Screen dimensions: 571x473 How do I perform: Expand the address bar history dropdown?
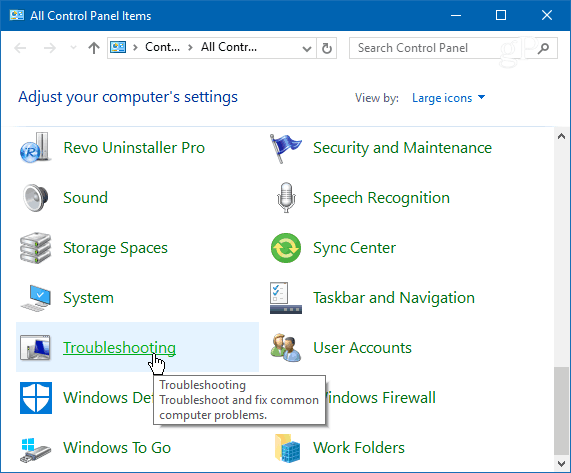307,48
